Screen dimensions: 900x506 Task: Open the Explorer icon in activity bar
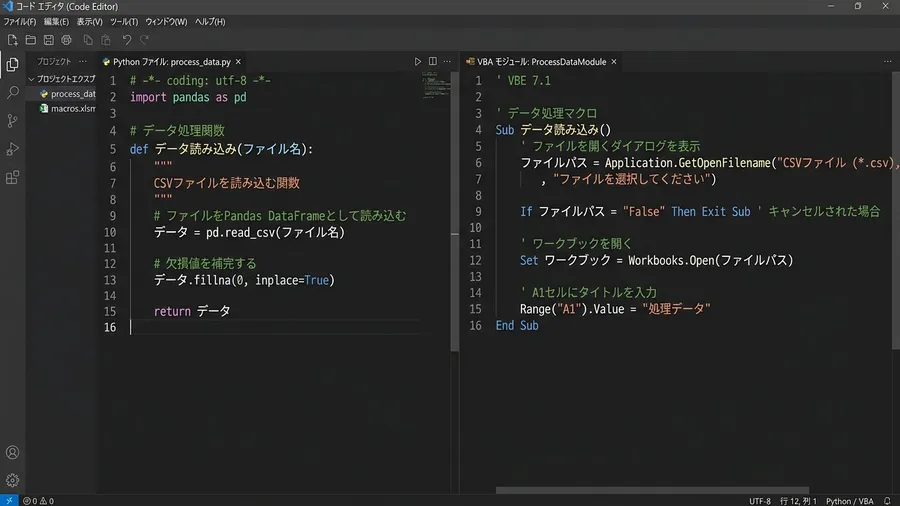coord(12,64)
